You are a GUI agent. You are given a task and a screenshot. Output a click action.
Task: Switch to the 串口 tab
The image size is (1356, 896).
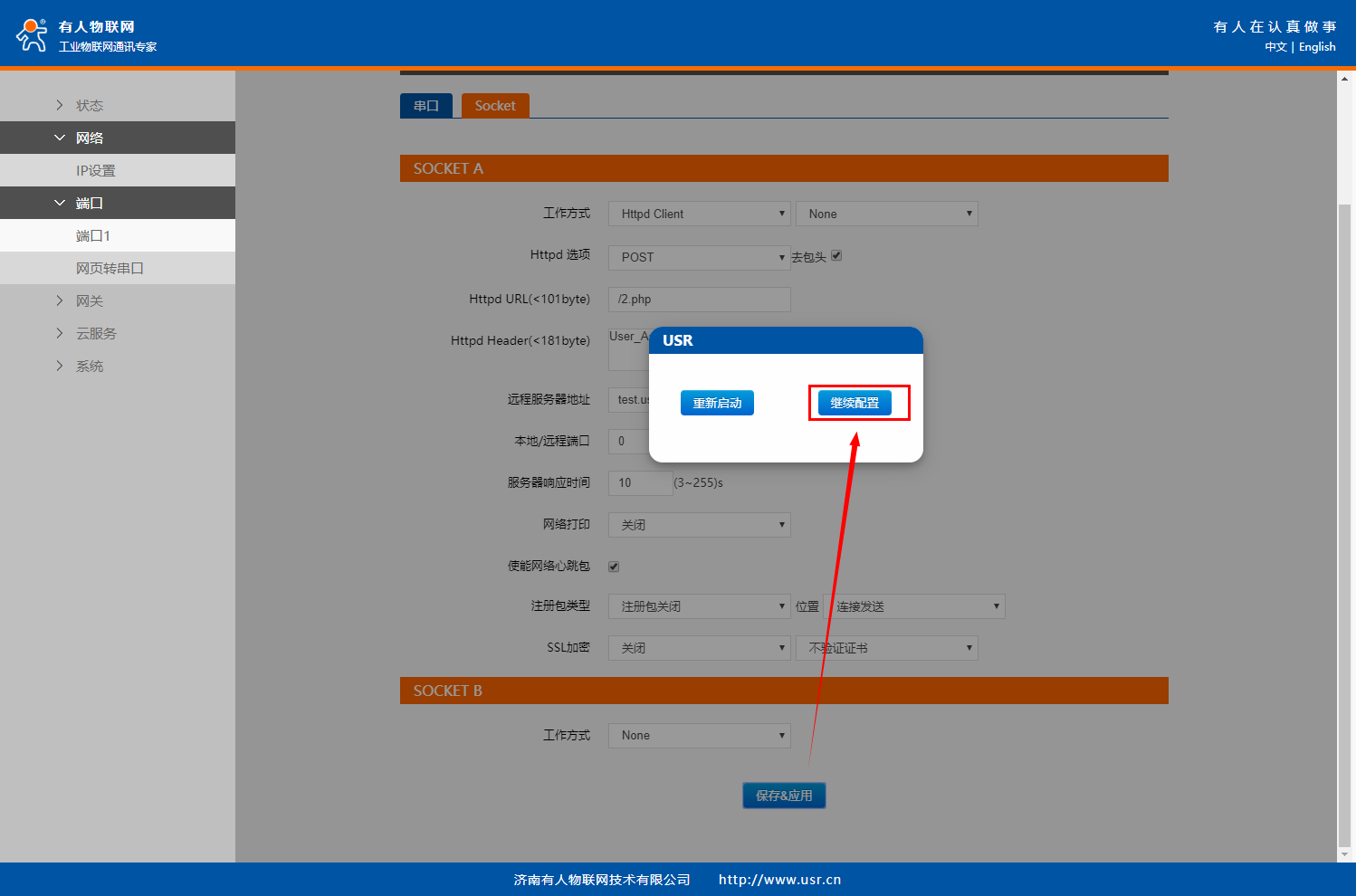tap(426, 106)
